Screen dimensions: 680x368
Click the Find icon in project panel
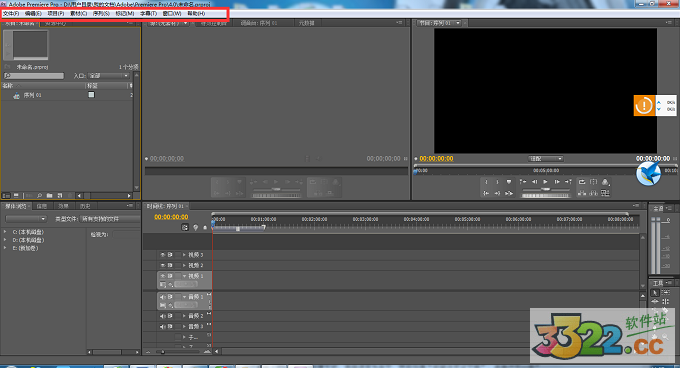[x=39, y=195]
